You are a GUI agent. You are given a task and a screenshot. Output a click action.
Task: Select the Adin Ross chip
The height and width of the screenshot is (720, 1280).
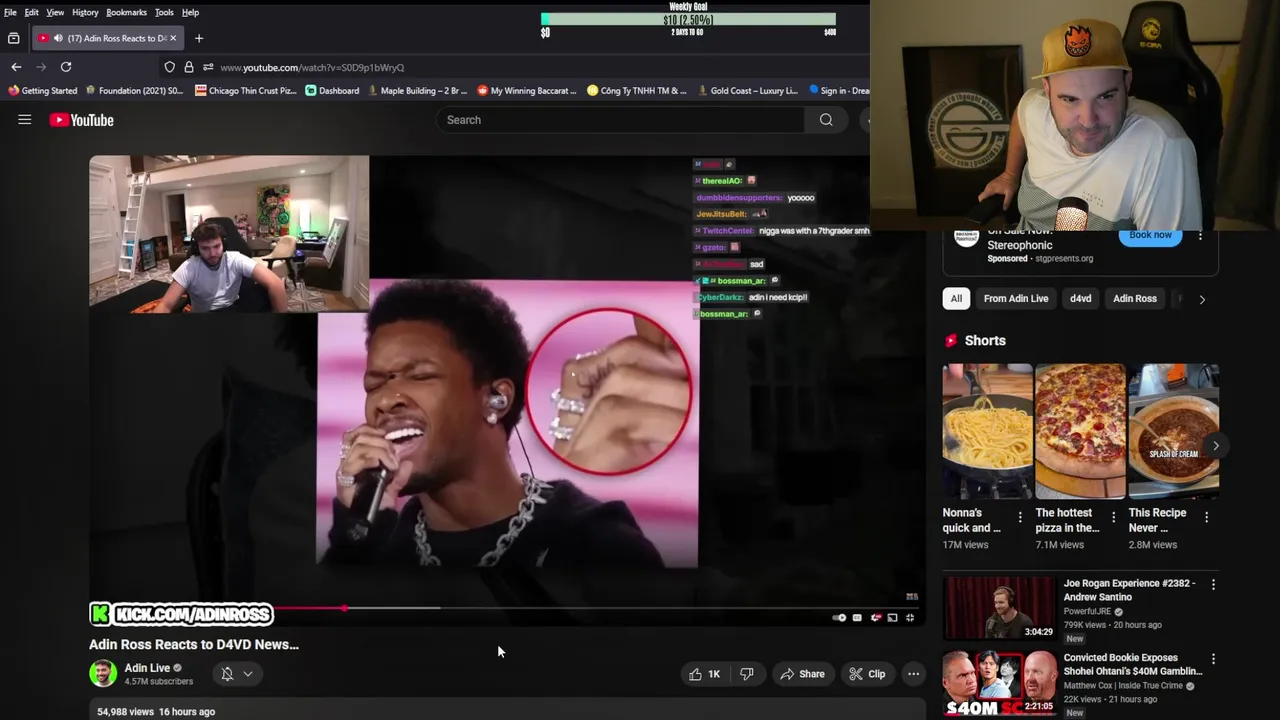point(1135,298)
